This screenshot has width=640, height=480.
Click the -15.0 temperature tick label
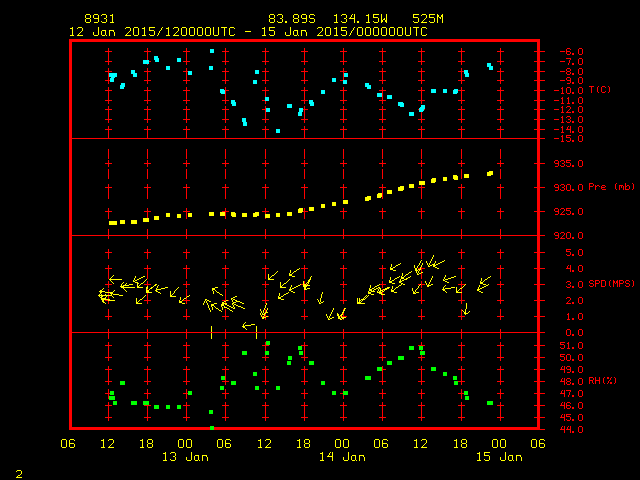569,139
